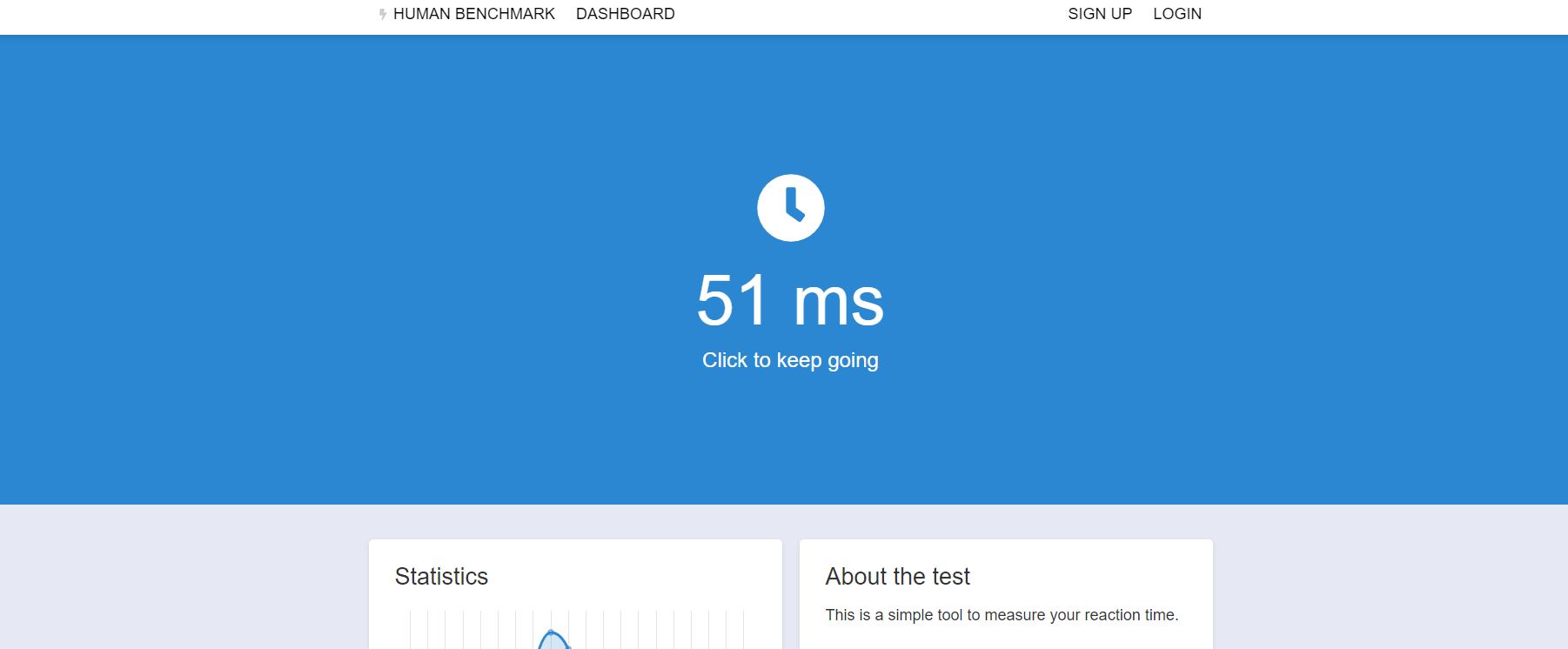Click the peak point on the statistics curve
Screen dimensions: 1568x649
tap(551, 632)
